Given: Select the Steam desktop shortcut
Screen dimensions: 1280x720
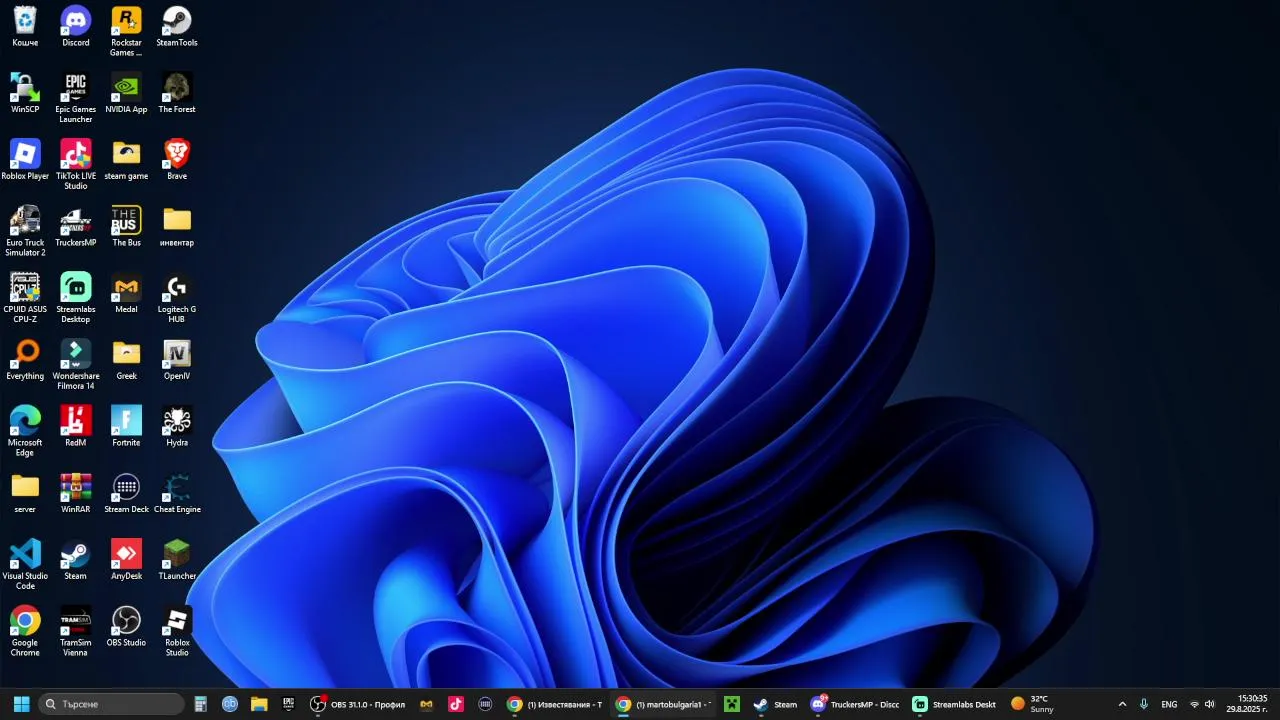Looking at the screenshot, I should click(76, 560).
